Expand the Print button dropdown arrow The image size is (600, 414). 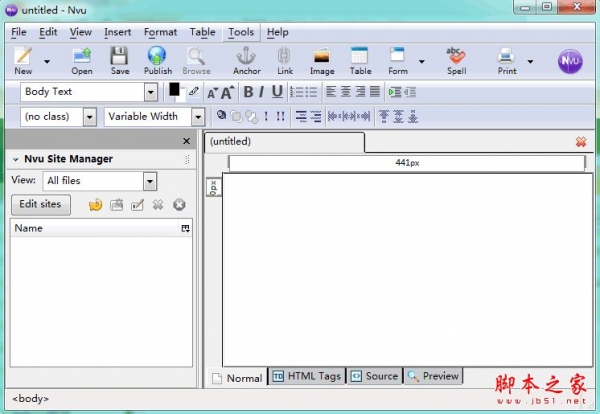point(530,61)
